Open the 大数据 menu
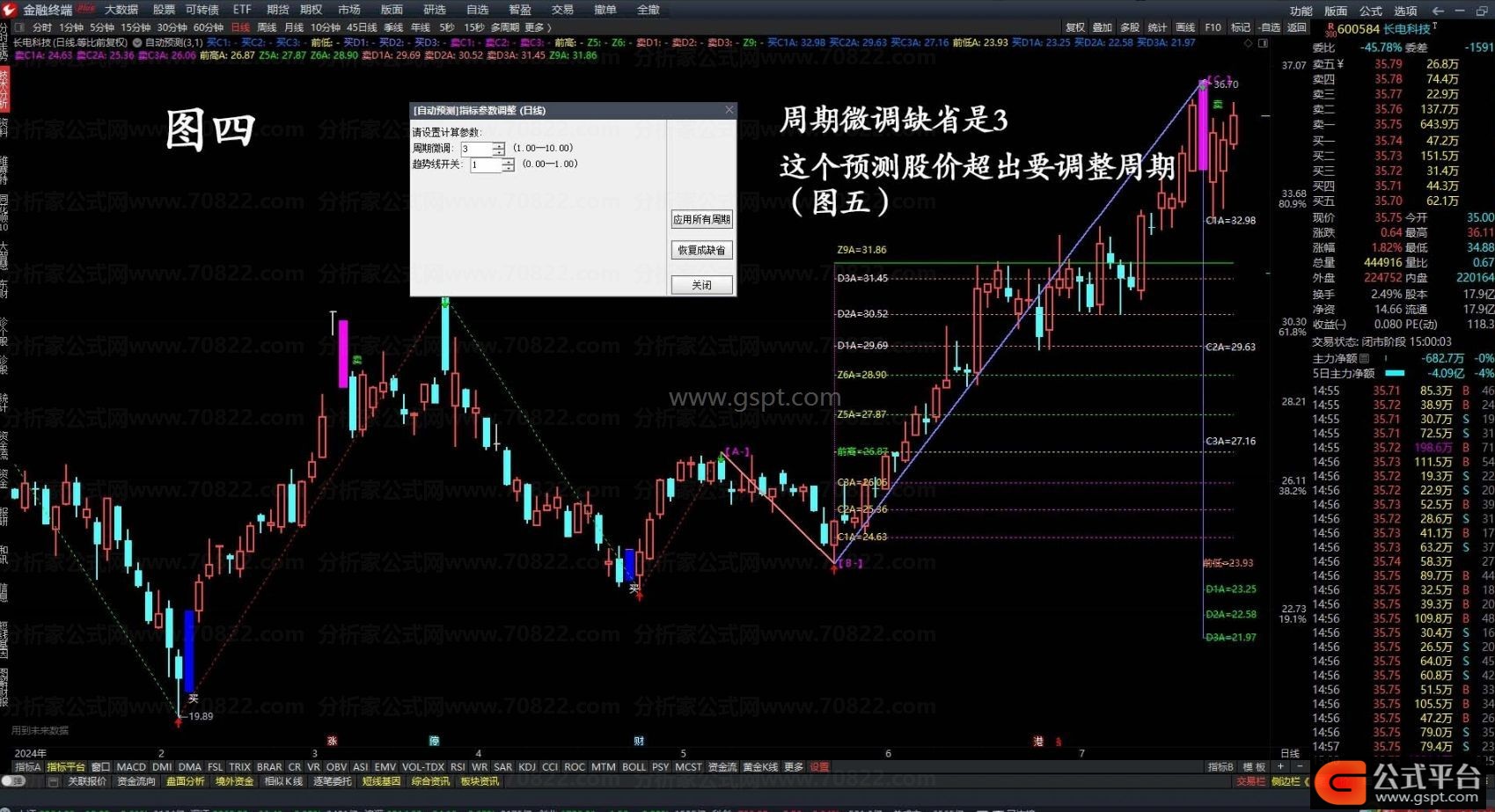 click(121, 10)
